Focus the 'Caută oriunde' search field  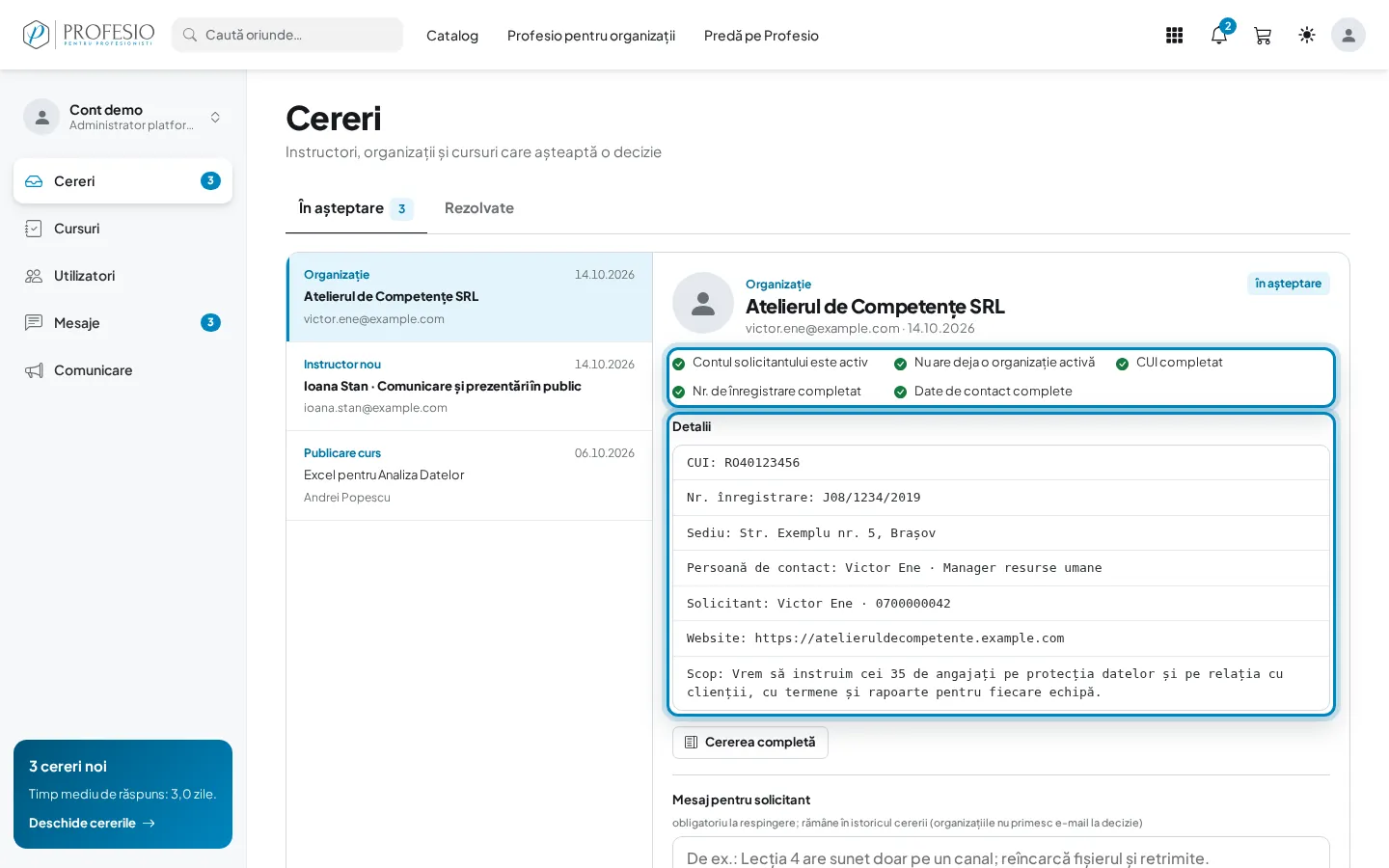[x=287, y=35]
